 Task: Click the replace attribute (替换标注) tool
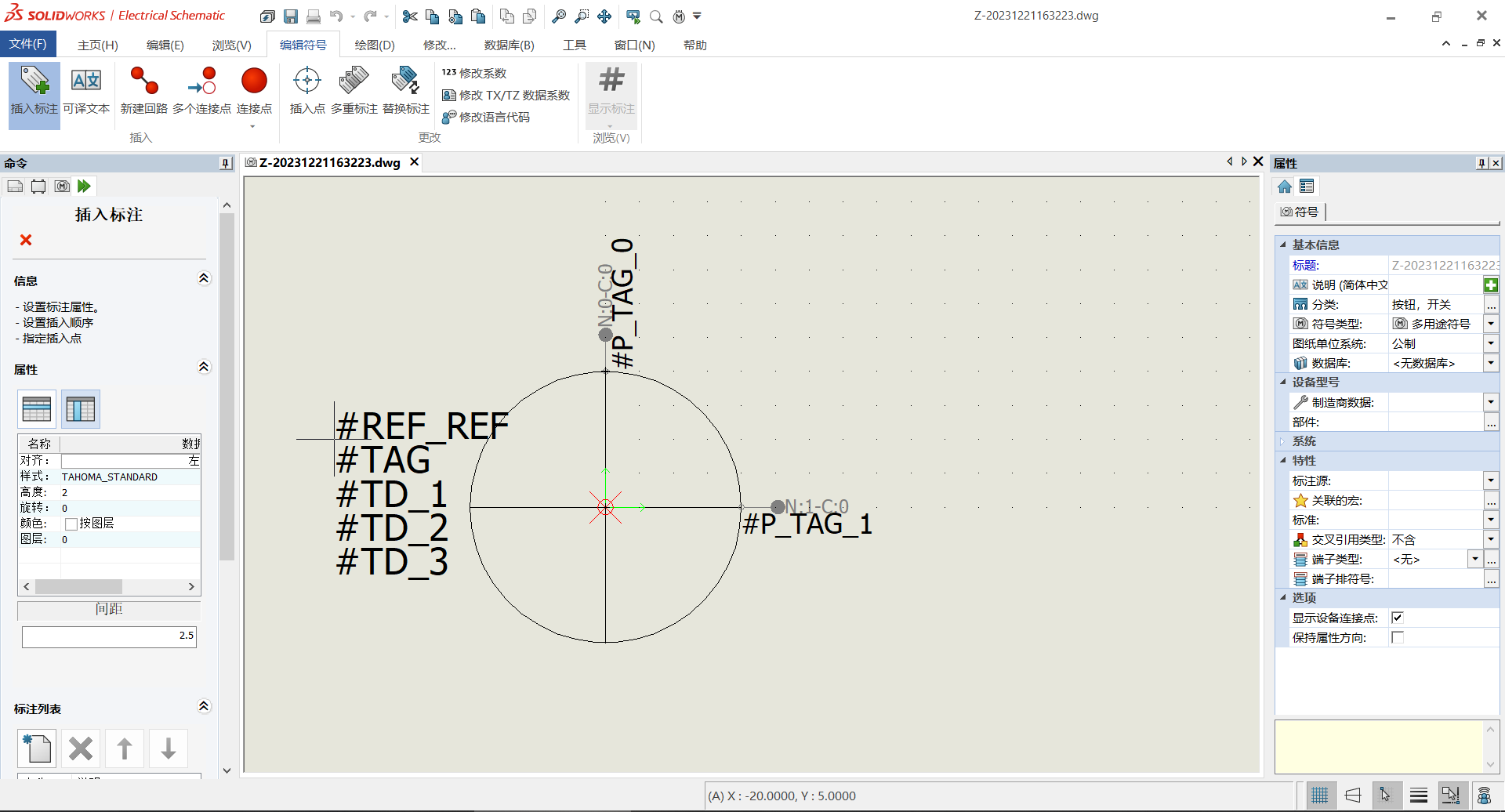[x=406, y=91]
